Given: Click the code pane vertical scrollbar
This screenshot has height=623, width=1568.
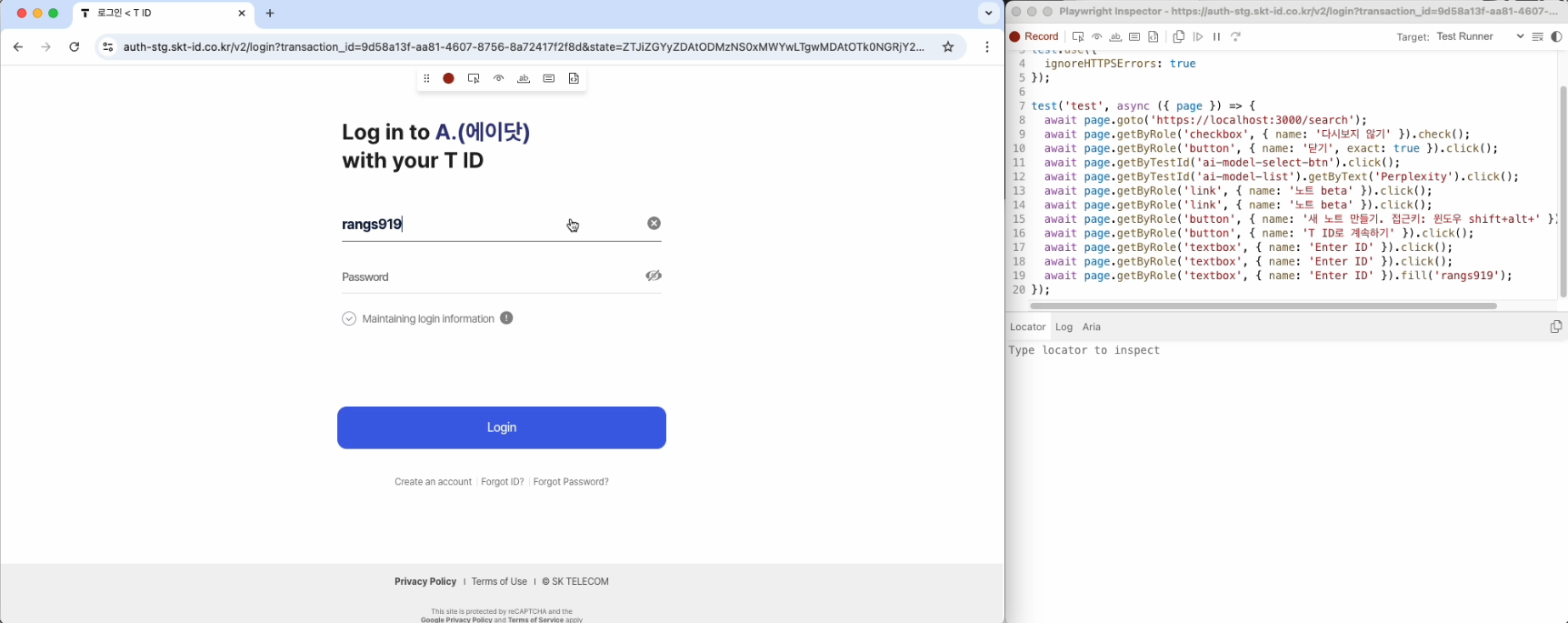Looking at the screenshot, I should click(1563, 191).
